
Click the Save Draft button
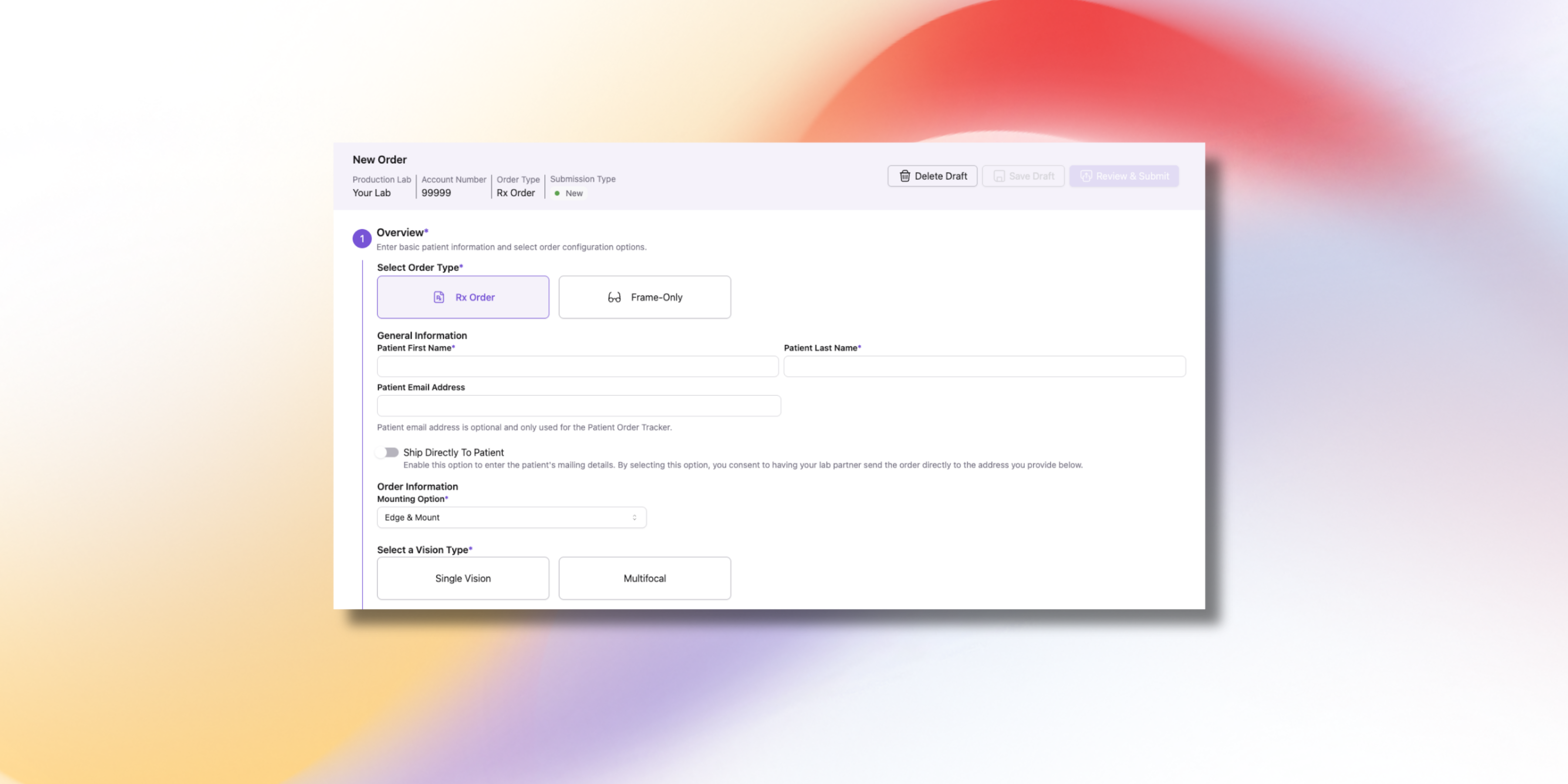(1023, 176)
